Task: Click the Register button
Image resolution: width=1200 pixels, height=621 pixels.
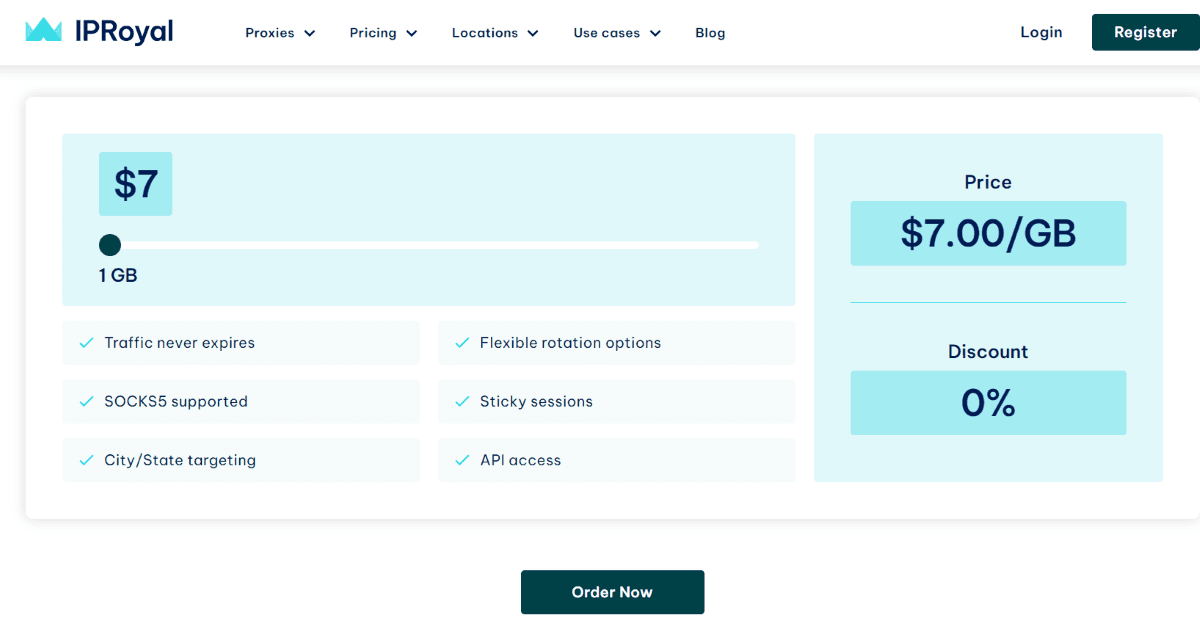Action: tap(1145, 32)
